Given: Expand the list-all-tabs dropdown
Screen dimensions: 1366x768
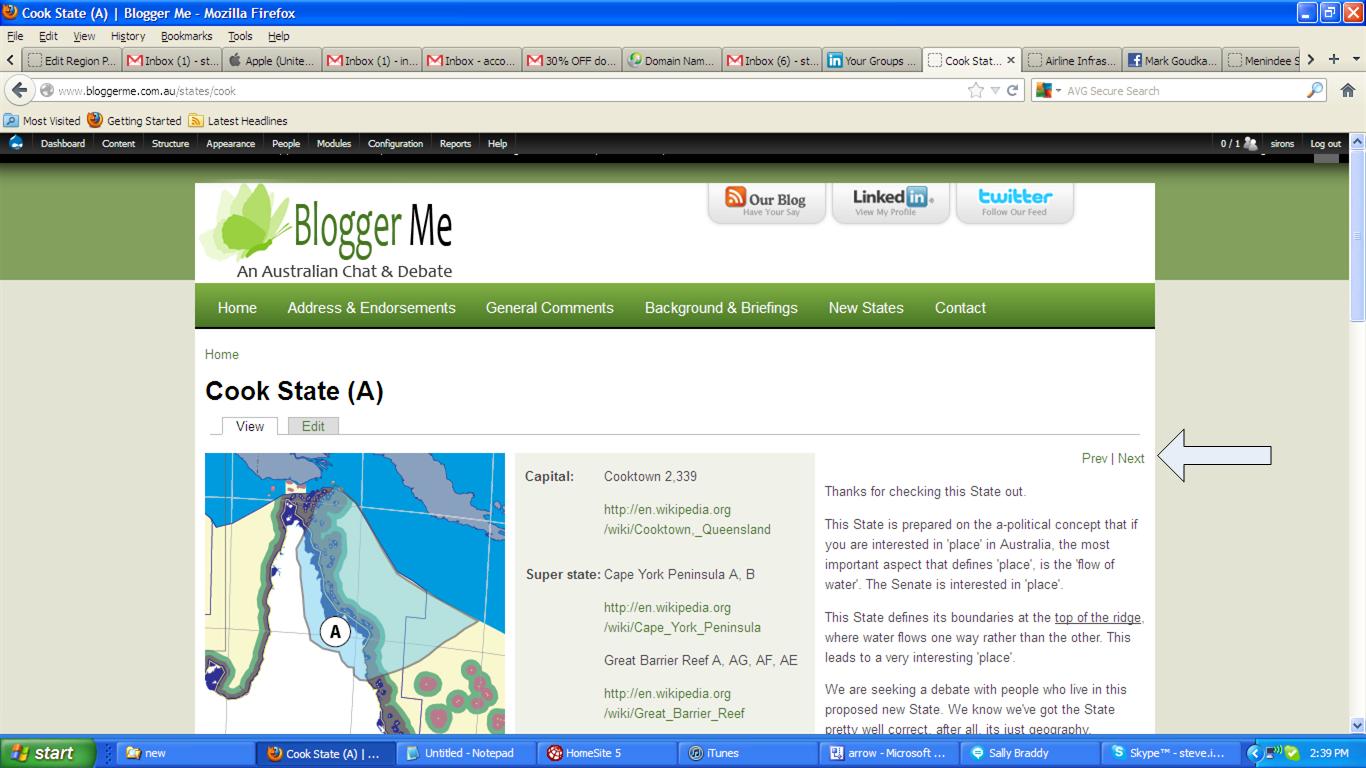Looking at the screenshot, I should coord(1356,60).
